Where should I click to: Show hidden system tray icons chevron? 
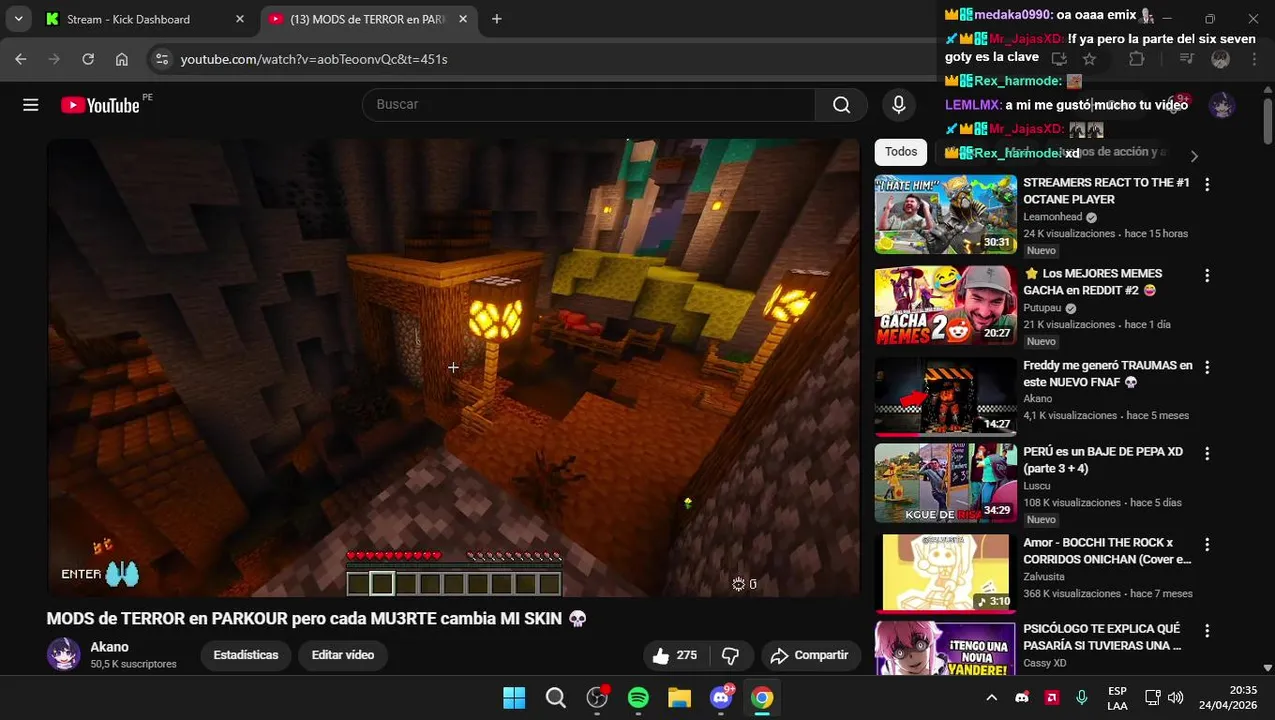pos(991,698)
